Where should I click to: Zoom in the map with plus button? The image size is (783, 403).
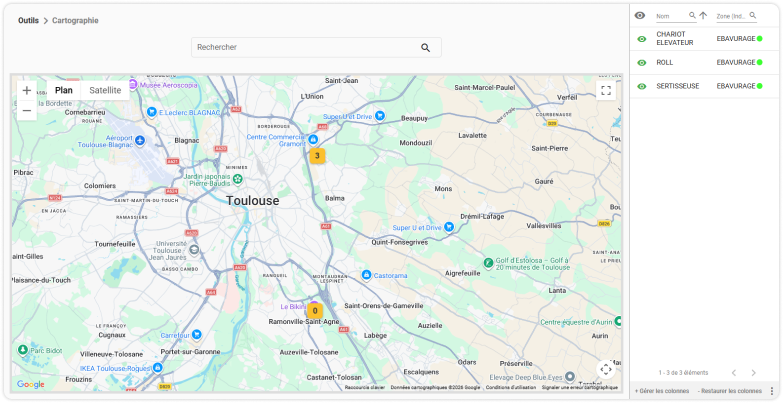[x=27, y=91]
